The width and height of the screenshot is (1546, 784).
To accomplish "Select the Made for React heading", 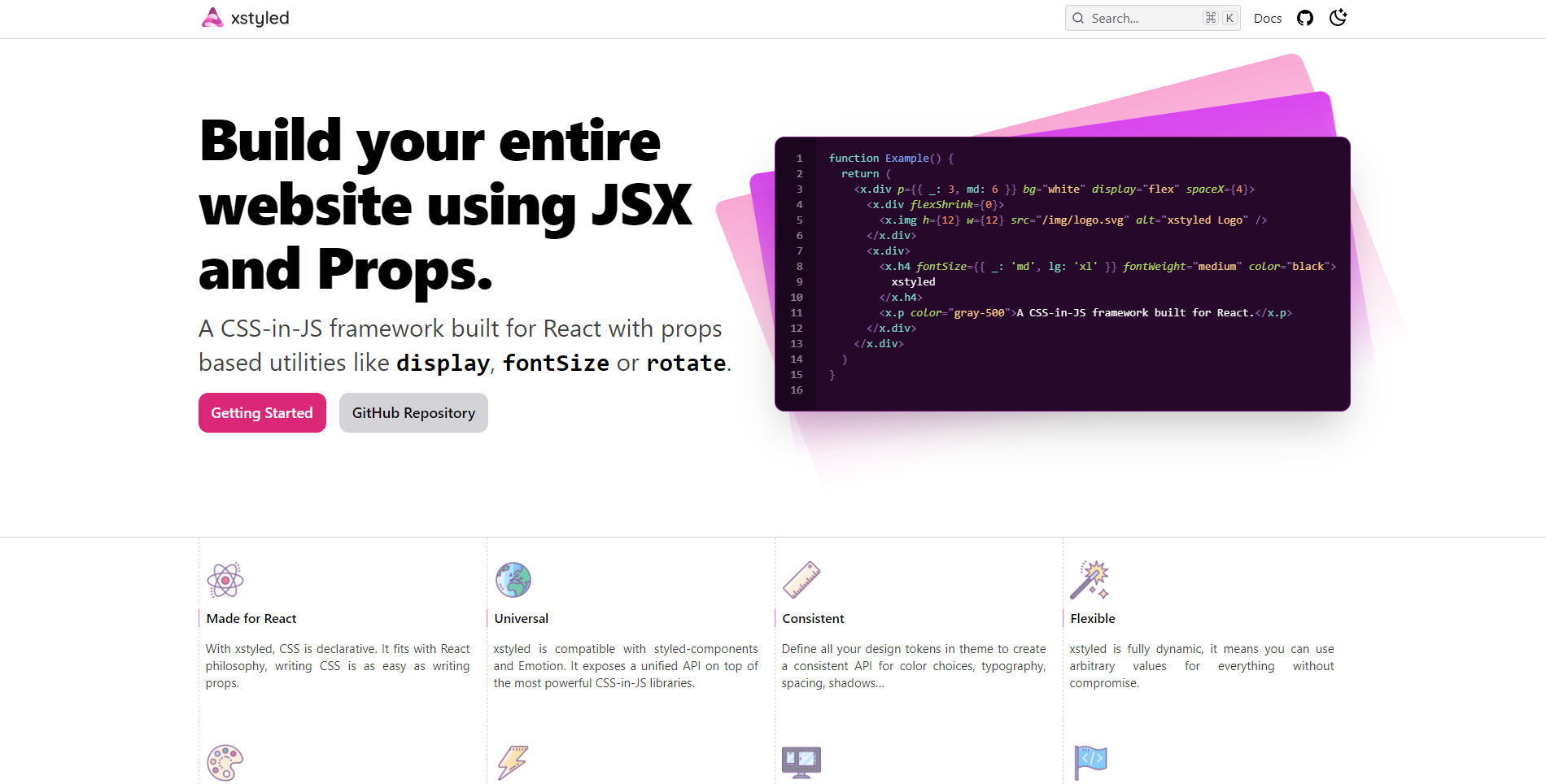I will (x=251, y=619).
